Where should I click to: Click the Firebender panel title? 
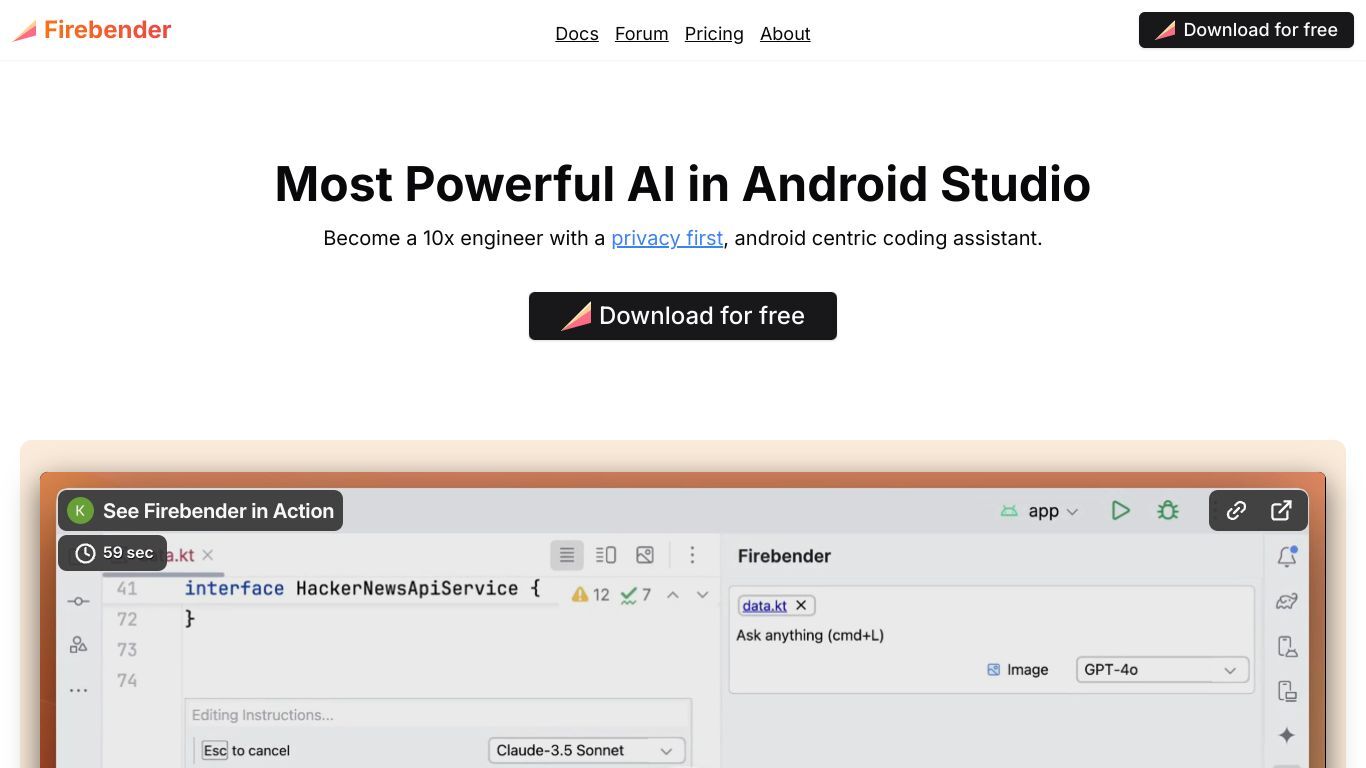(784, 556)
